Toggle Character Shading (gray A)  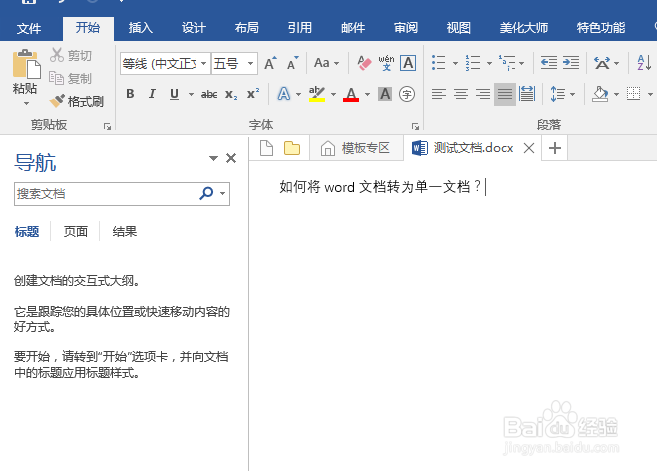coord(385,94)
